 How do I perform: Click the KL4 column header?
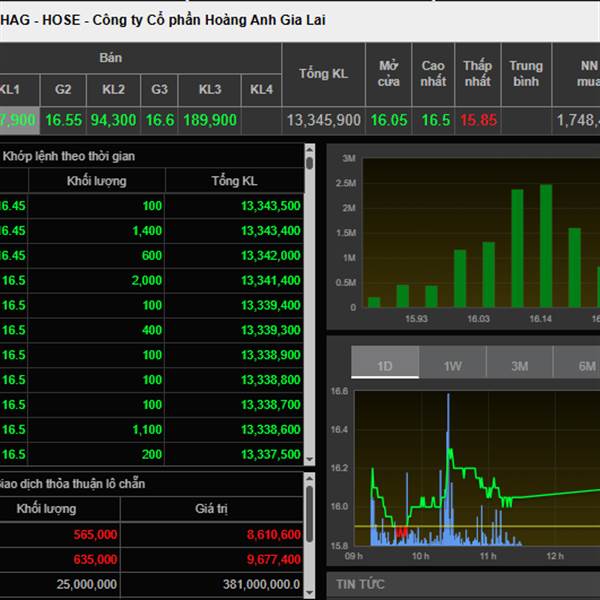(261, 90)
